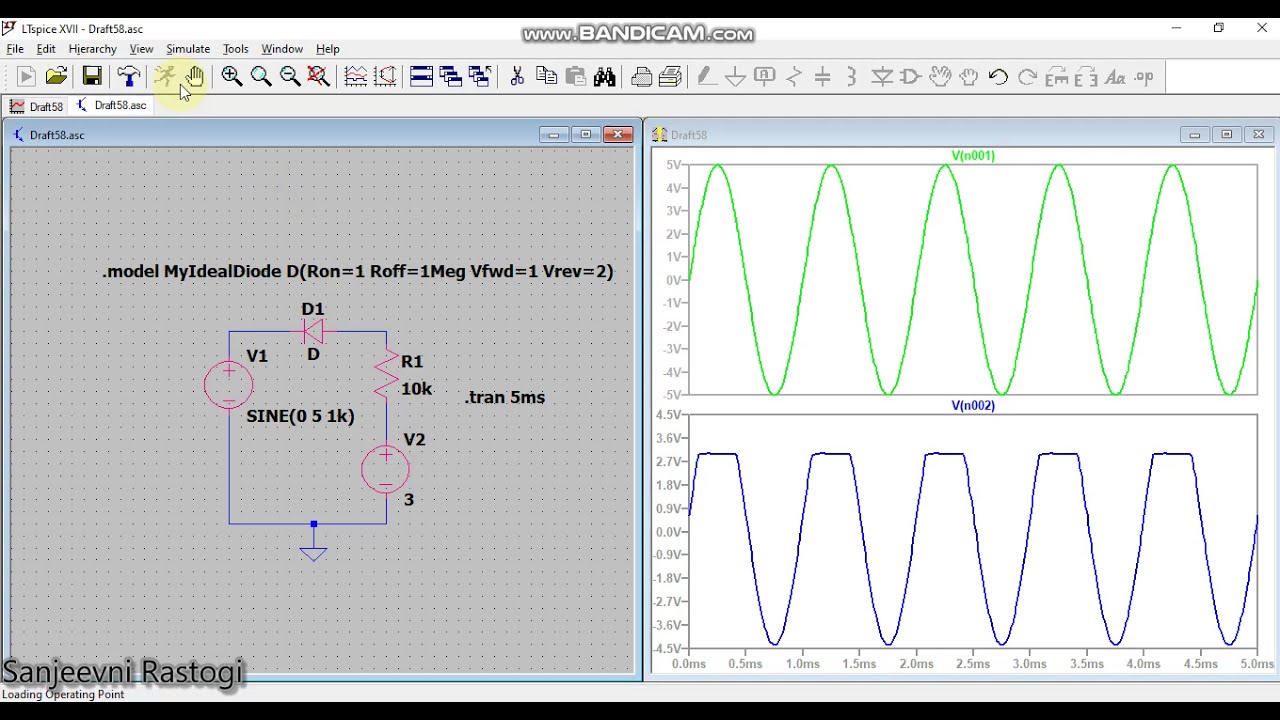This screenshot has height=720, width=1280.
Task: Click the Autorange waveform icon
Action: click(356, 76)
